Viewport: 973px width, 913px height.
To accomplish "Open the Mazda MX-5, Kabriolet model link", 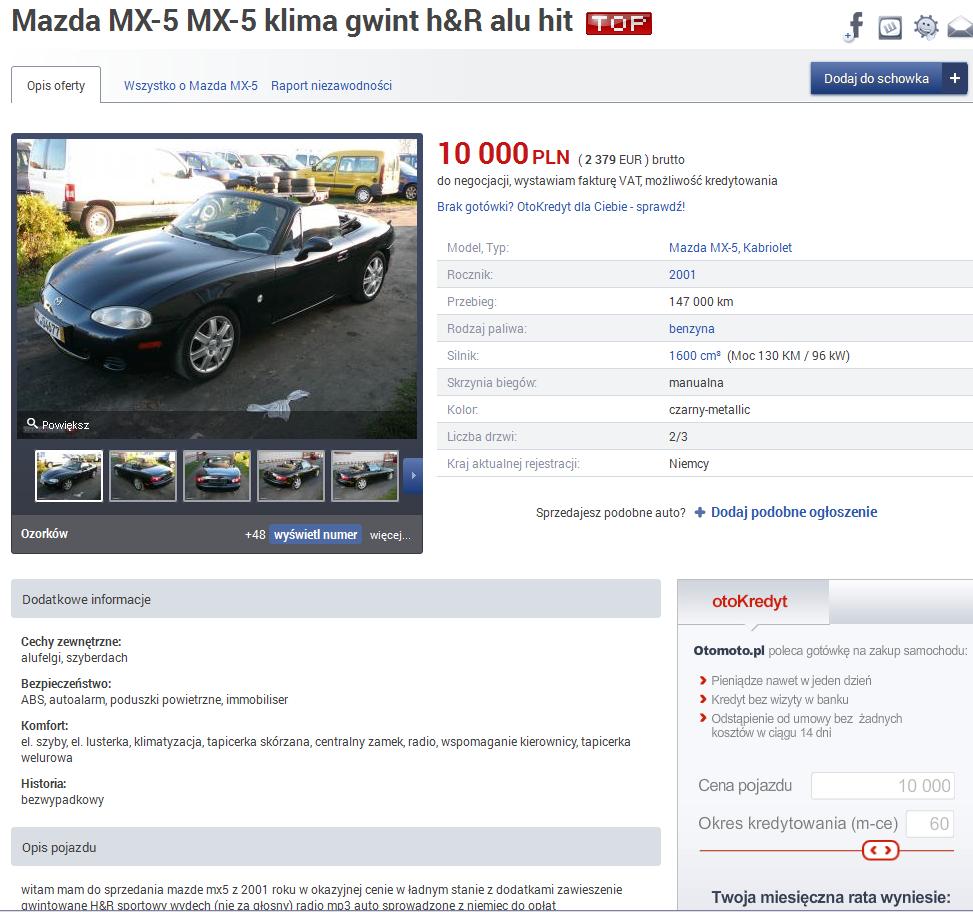I will 730,248.
